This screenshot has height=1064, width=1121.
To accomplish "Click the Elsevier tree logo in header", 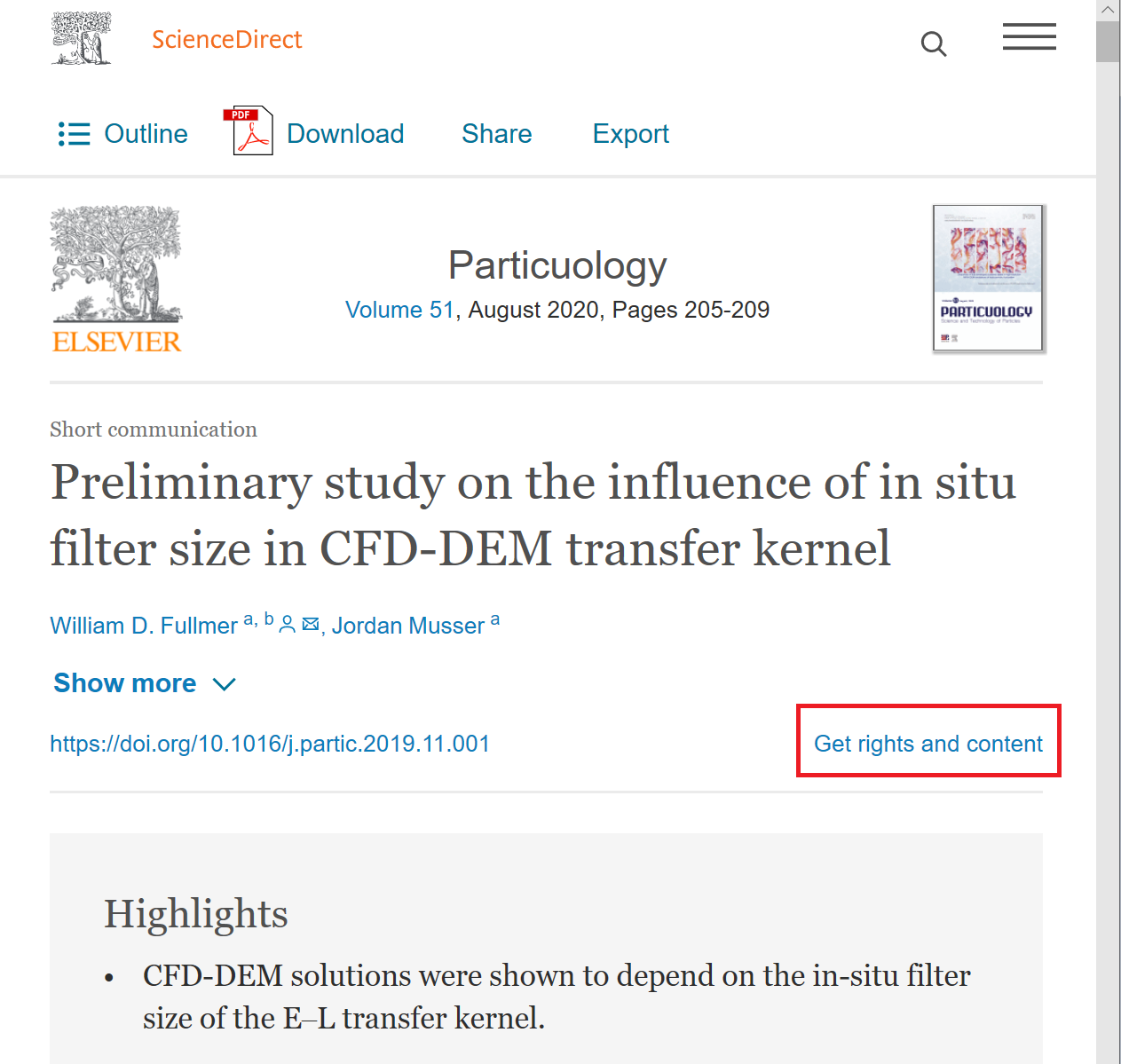I will tap(82, 38).
